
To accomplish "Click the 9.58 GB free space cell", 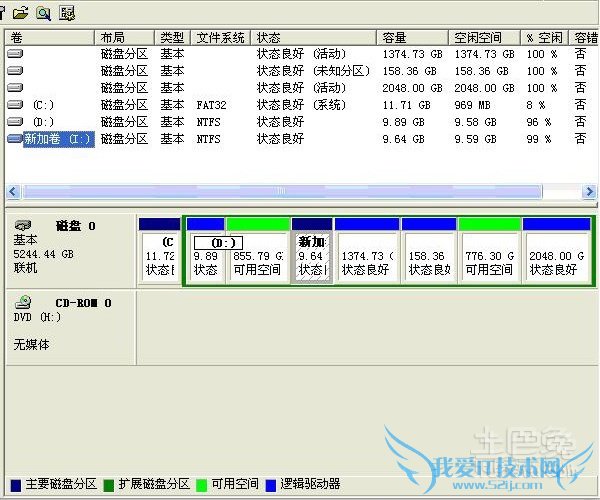I will click(475, 122).
